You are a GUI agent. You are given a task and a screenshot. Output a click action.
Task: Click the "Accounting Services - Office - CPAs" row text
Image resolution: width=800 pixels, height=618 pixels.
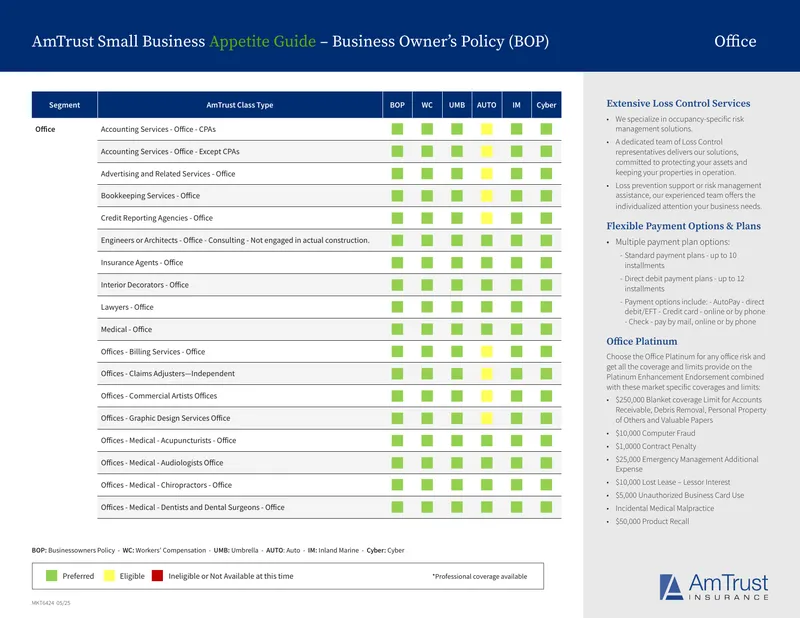[158, 129]
